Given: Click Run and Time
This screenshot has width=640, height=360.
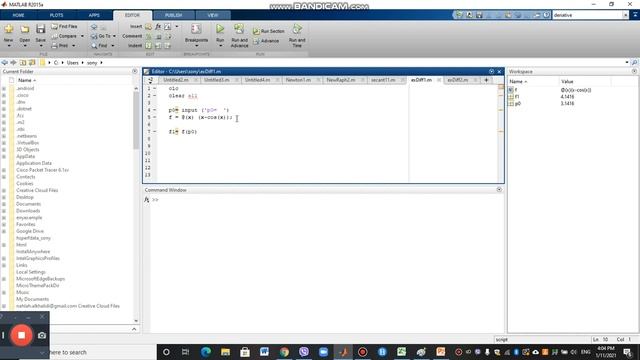Looking at the screenshot, I should [297, 36].
